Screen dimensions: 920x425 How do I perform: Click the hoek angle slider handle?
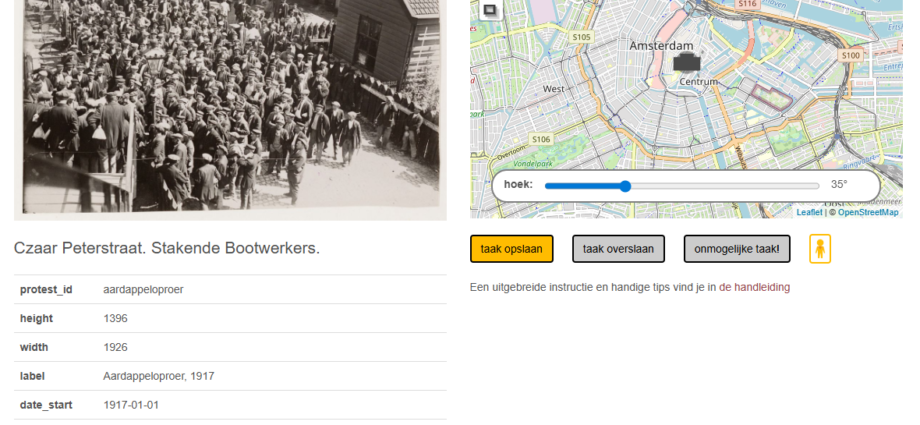[625, 186]
